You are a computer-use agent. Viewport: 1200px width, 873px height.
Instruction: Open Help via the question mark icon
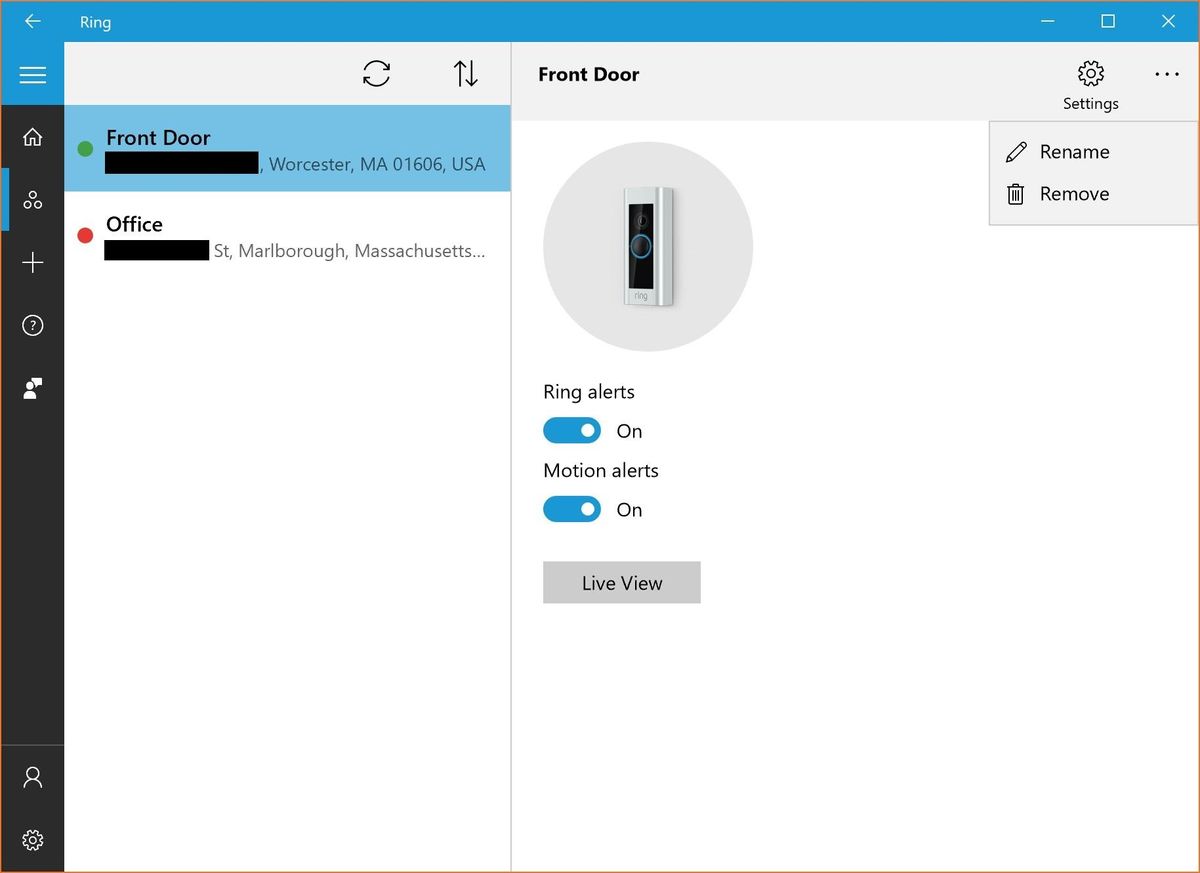(33, 325)
